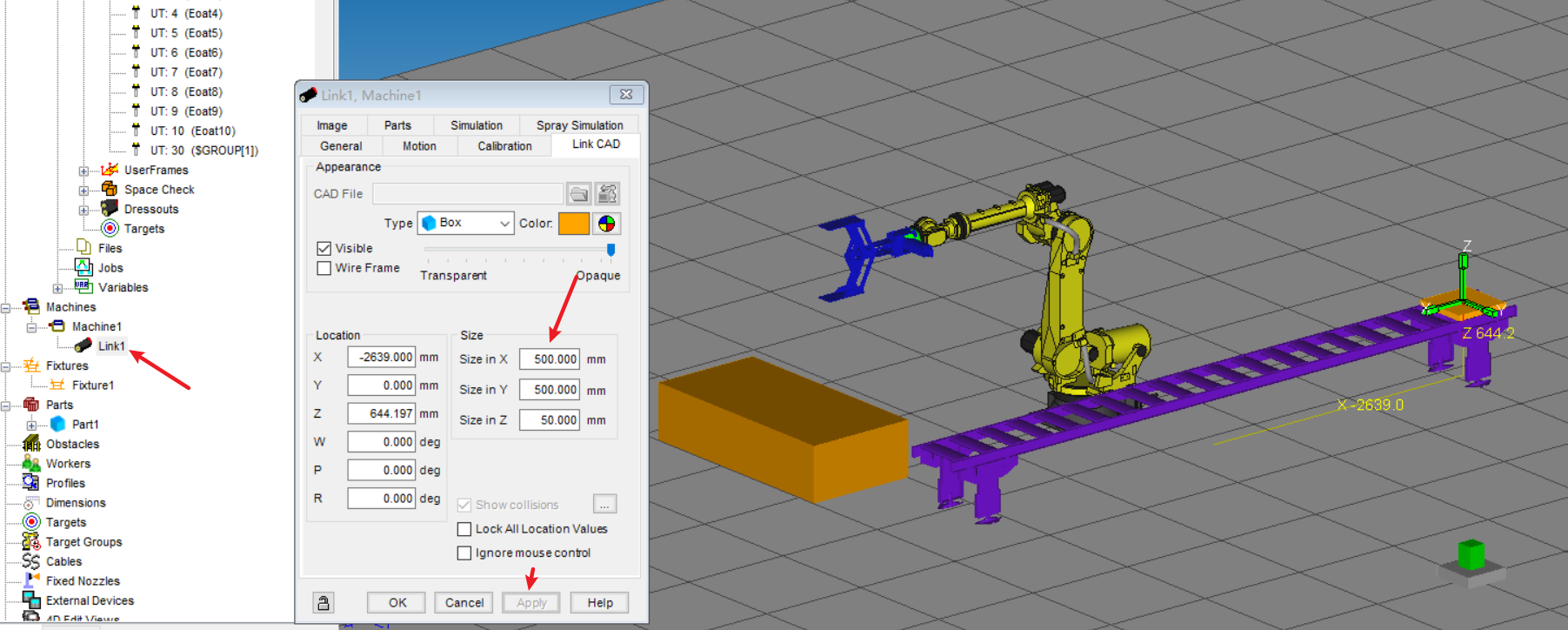This screenshot has width=1568, height=630.
Task: Click the Cancel button
Action: tap(464, 602)
